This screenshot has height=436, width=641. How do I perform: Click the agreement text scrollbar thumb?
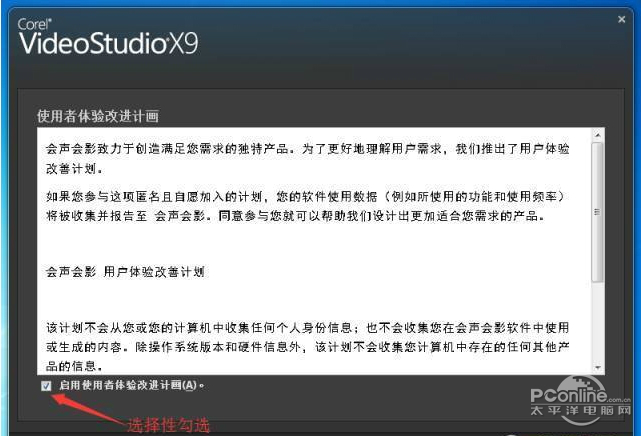pyautogui.click(x=598, y=212)
